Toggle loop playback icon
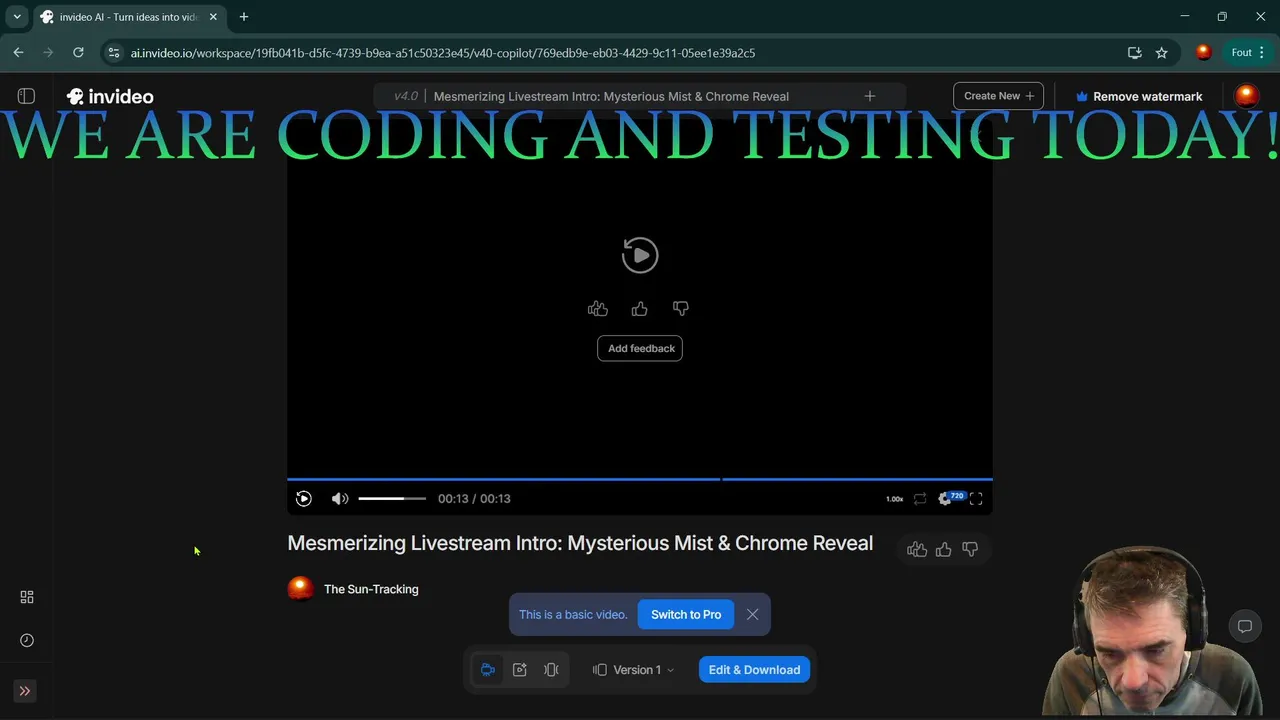Screen dimensions: 1280x720 pos(920,499)
